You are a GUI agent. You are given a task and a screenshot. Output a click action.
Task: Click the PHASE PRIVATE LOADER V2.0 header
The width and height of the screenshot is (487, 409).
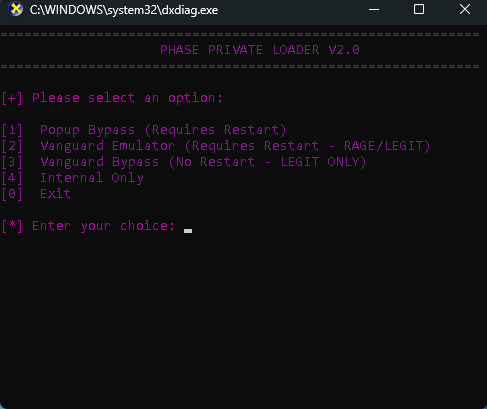pyautogui.click(x=260, y=50)
